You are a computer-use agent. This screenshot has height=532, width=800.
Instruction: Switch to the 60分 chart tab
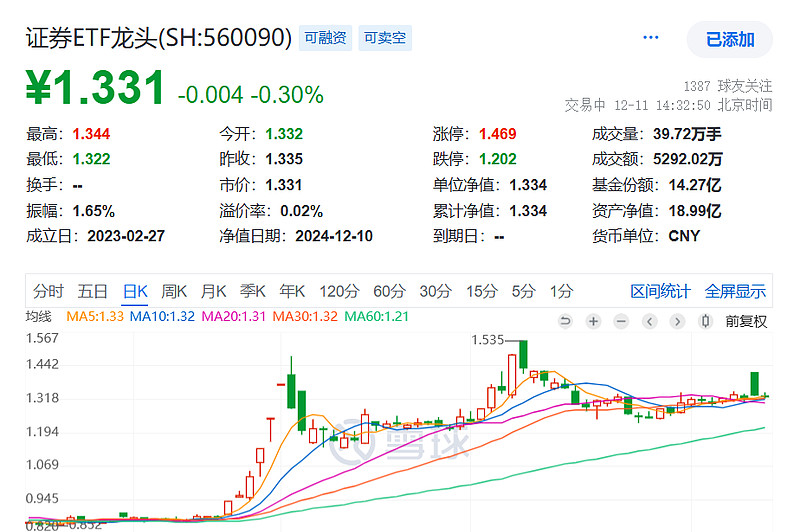pos(389,291)
